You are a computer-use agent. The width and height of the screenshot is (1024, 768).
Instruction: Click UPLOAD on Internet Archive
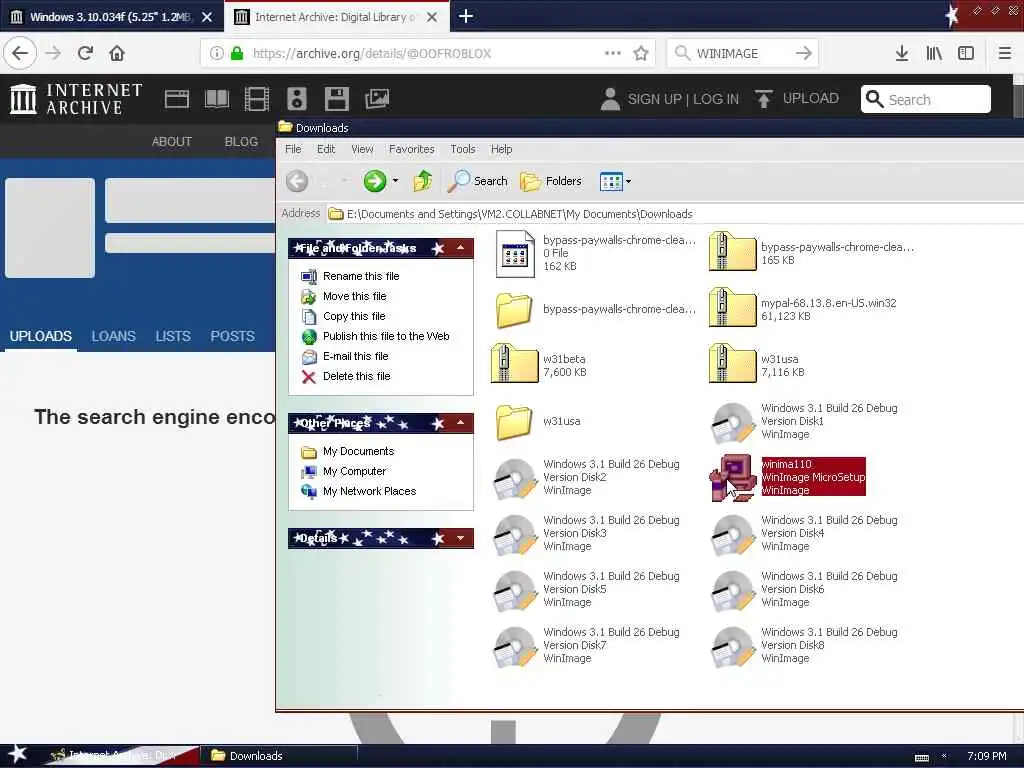[x=797, y=99]
